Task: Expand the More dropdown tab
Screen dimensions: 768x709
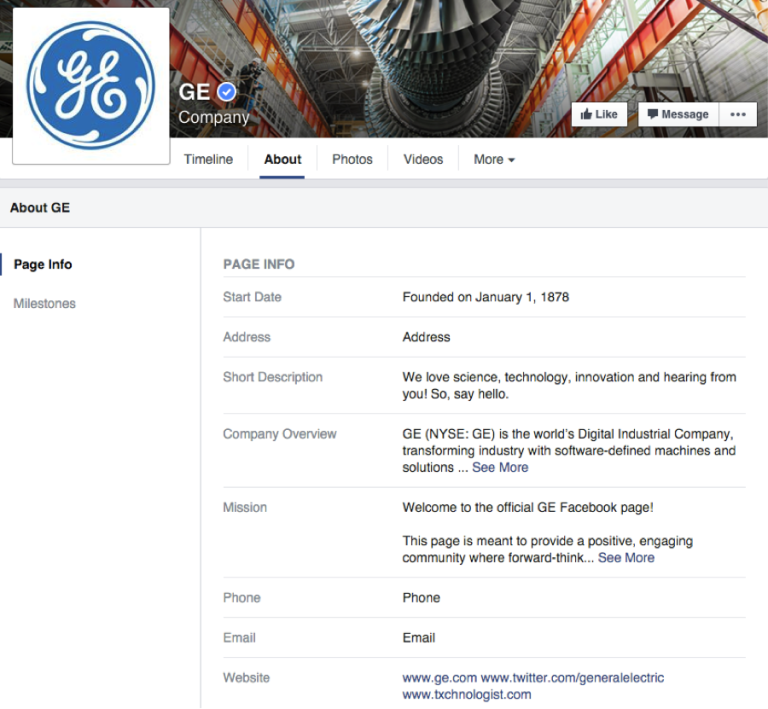Action: point(494,159)
